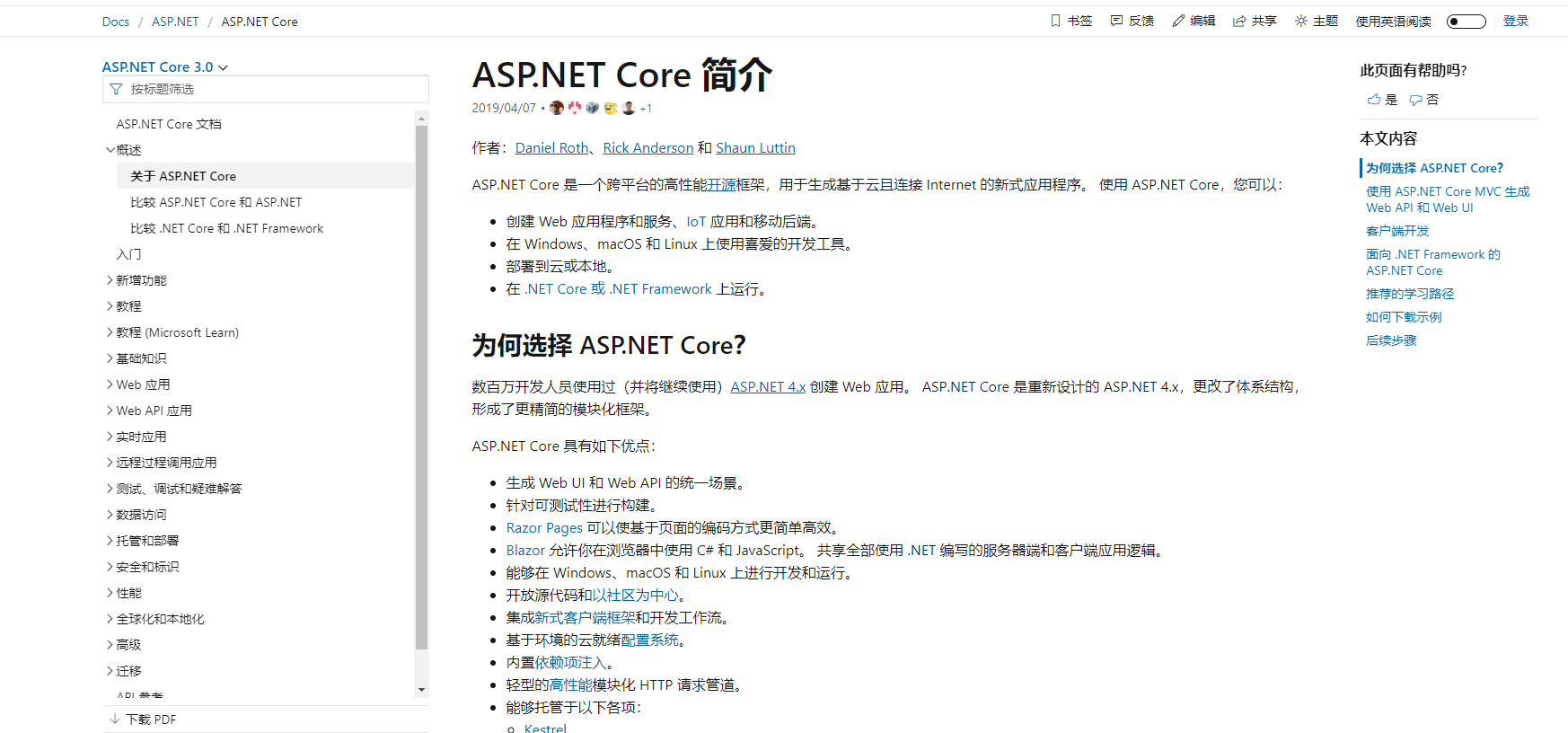The height and width of the screenshot is (733, 1568).
Task: Click the 下载 PDF download arrow icon
Action: tap(115, 719)
